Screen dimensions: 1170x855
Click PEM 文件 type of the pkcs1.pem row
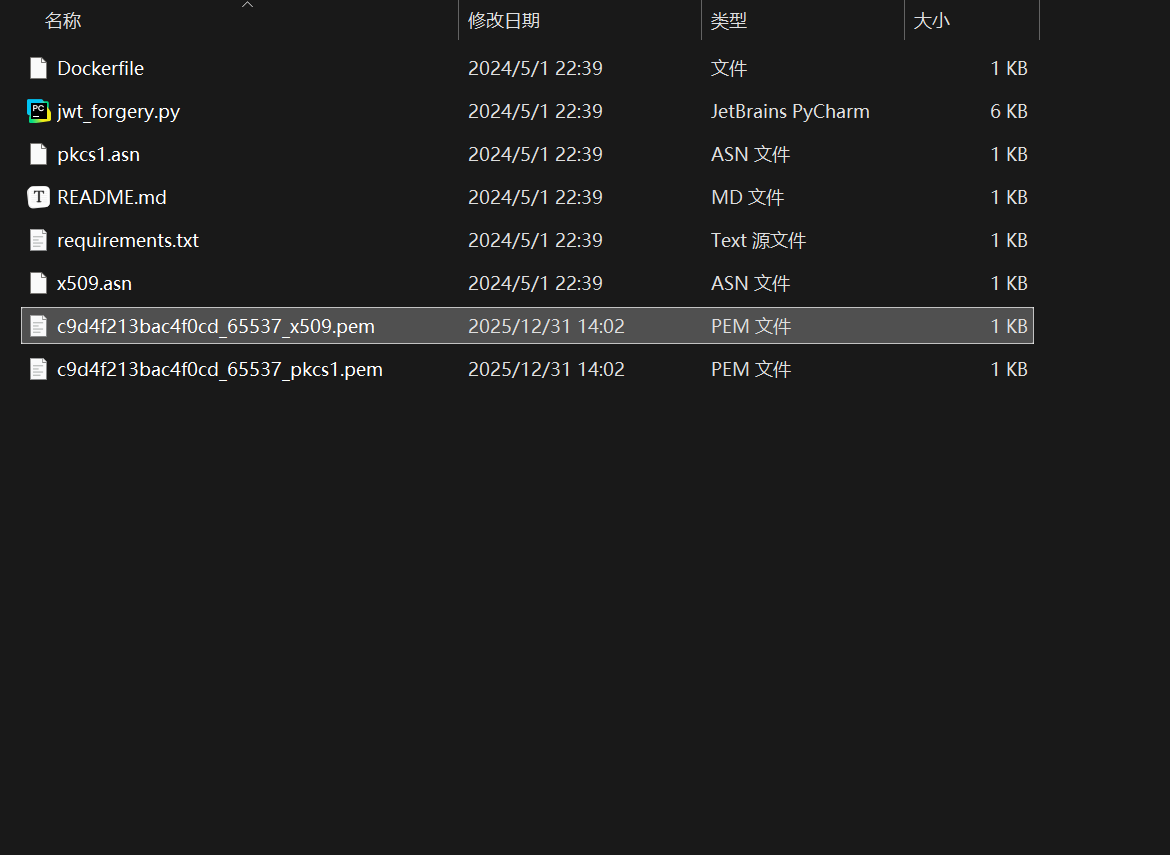(x=751, y=369)
